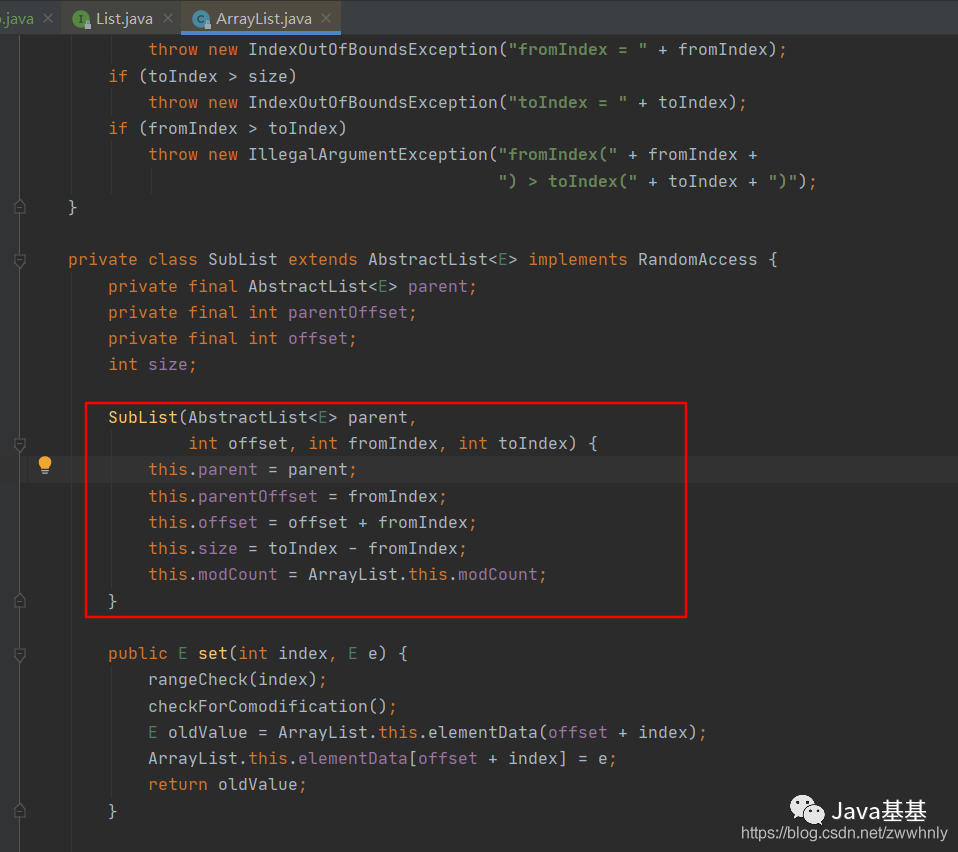Click 'size' in the 'toIndex > size' condition

[268, 76]
